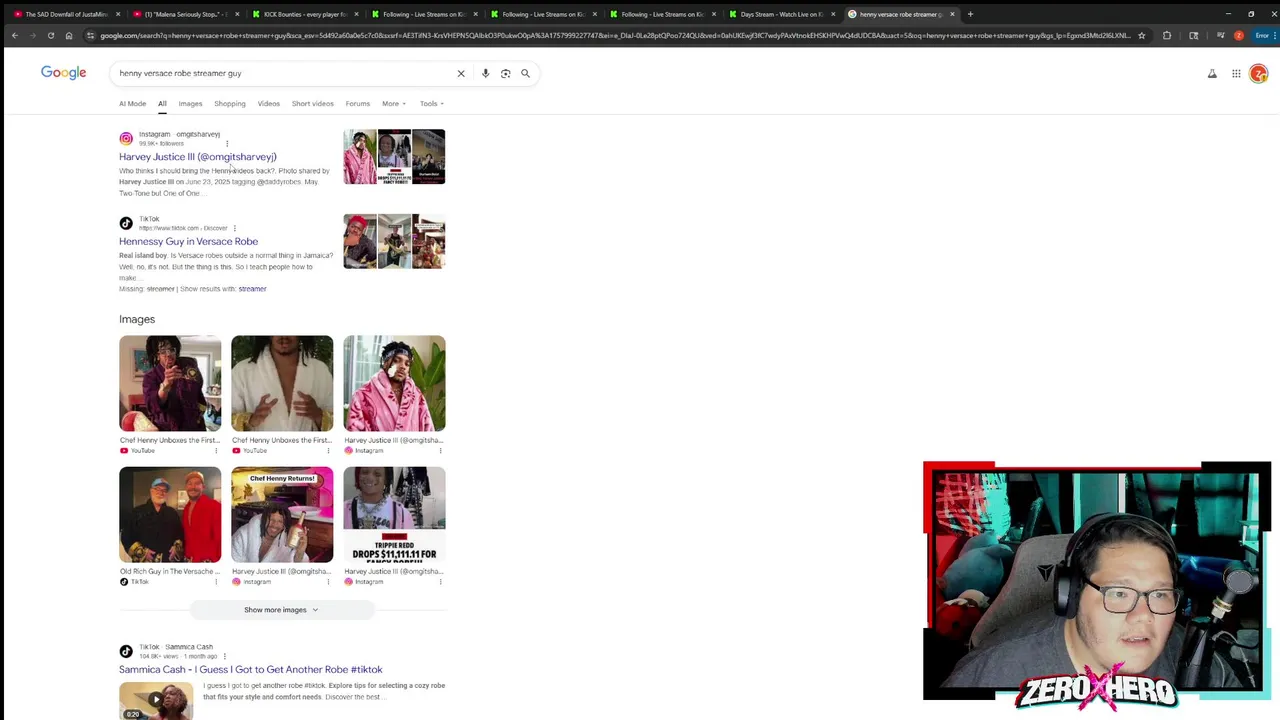Open pink robe Harvey Justice image
The height and width of the screenshot is (720, 1280).
[394, 383]
